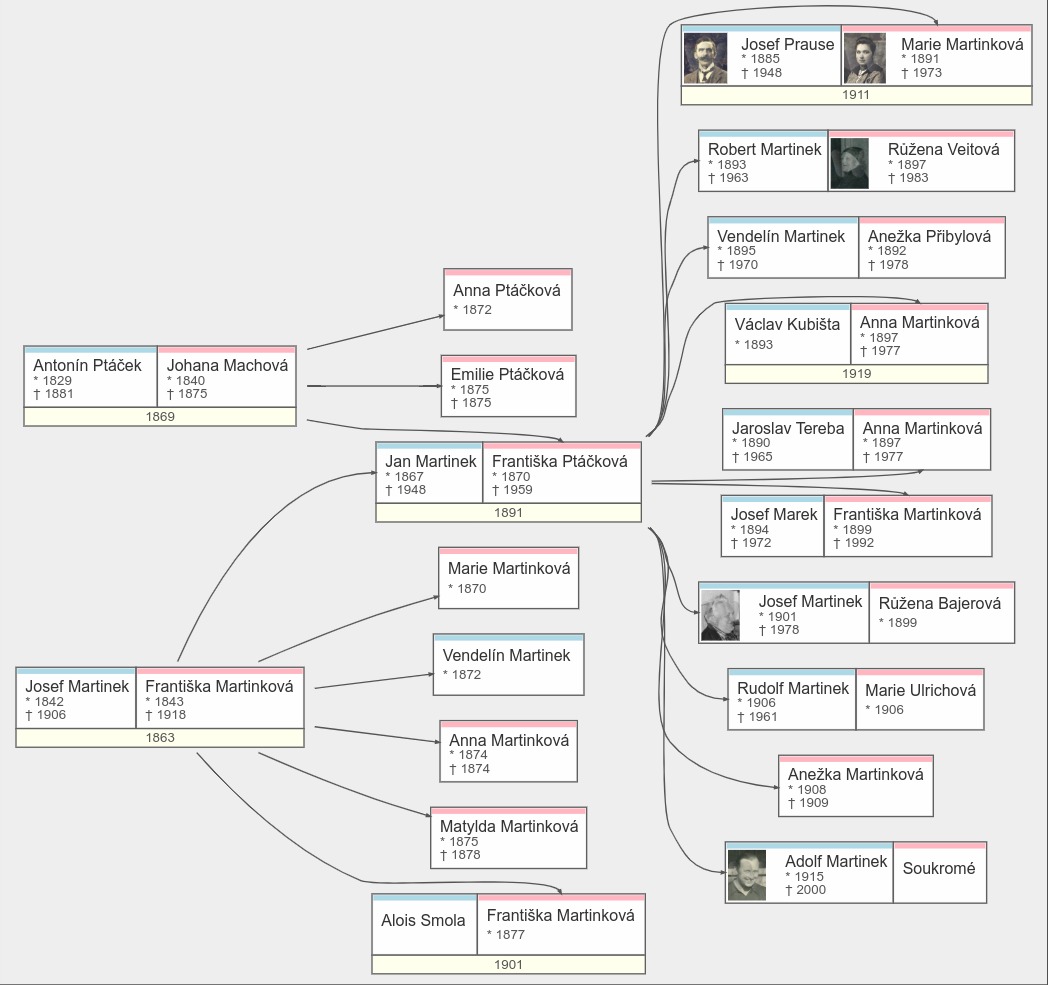Click the 1891 marriage year bar
Image resolution: width=1048 pixels, height=985 pixels.
click(x=508, y=513)
